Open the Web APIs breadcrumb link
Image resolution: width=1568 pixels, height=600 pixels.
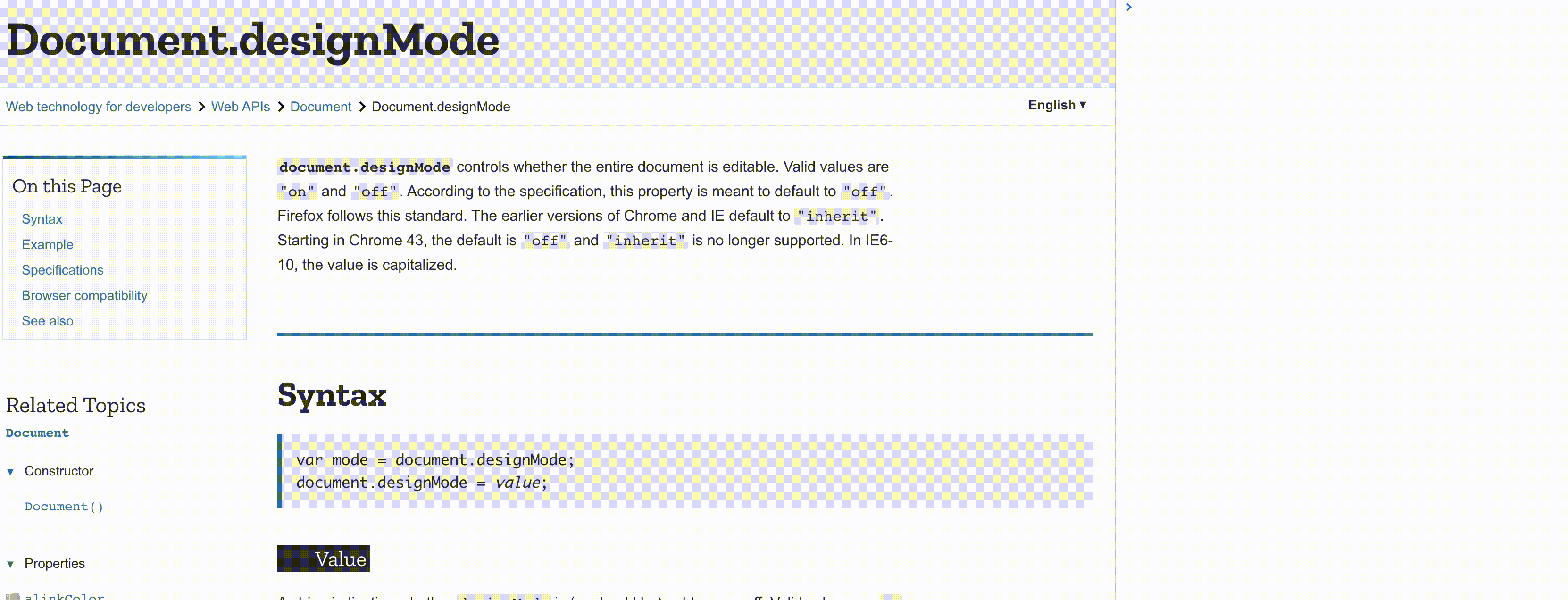point(240,107)
